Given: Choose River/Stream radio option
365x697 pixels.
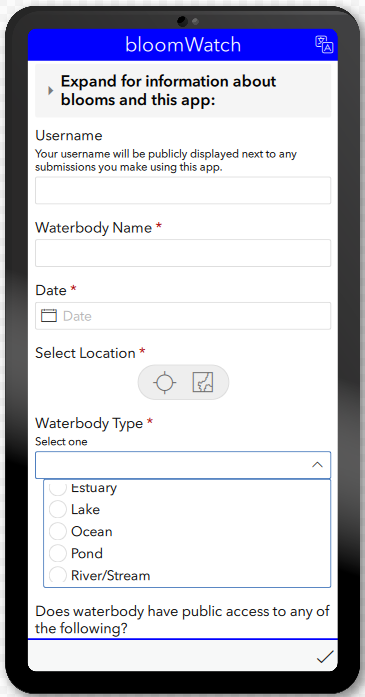Looking at the screenshot, I should (58, 575).
